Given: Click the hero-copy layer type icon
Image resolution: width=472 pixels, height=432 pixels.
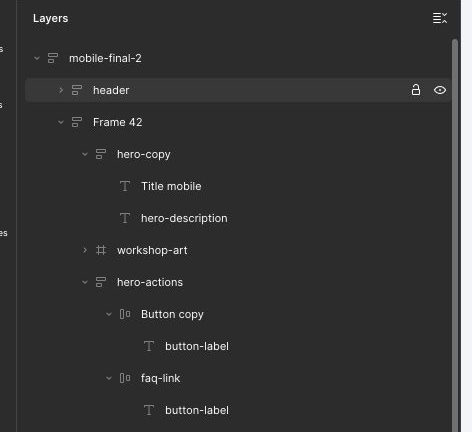Looking at the screenshot, I should pyautogui.click(x=101, y=154).
